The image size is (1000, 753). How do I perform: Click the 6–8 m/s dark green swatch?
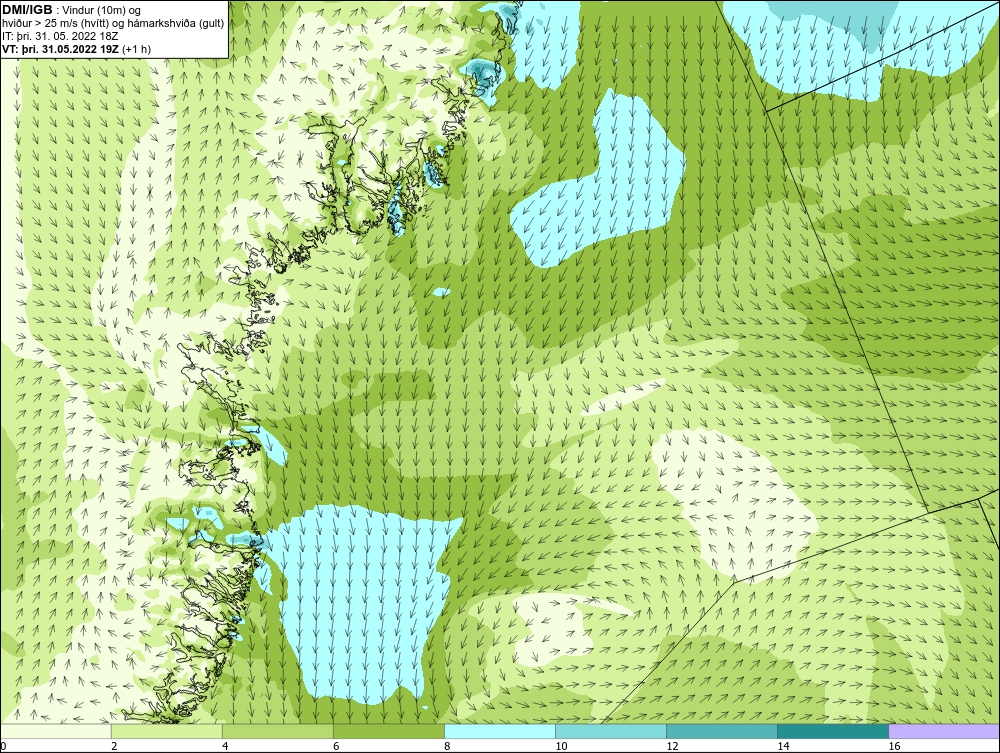388,731
